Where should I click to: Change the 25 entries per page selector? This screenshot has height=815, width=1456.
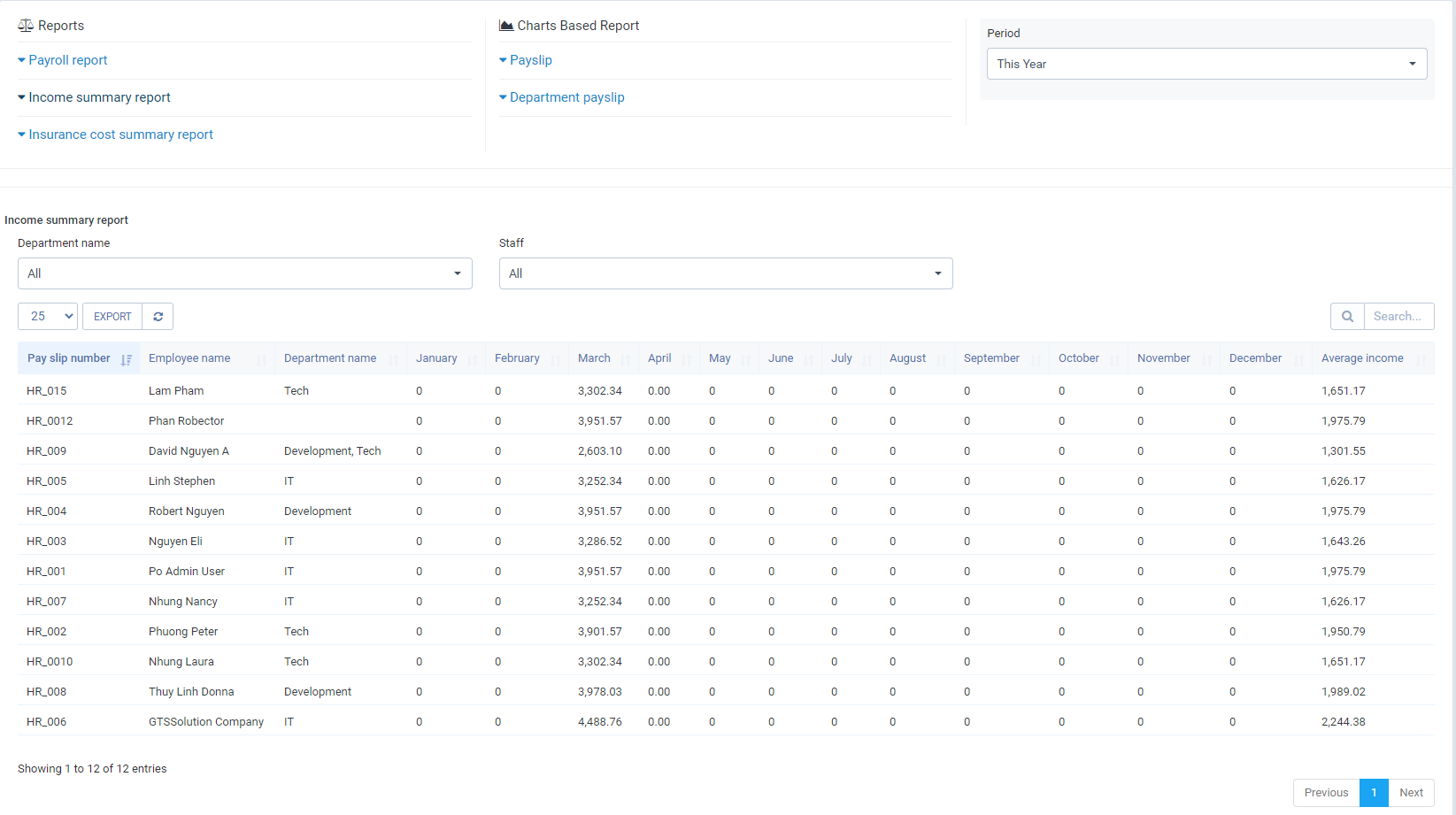[48, 316]
